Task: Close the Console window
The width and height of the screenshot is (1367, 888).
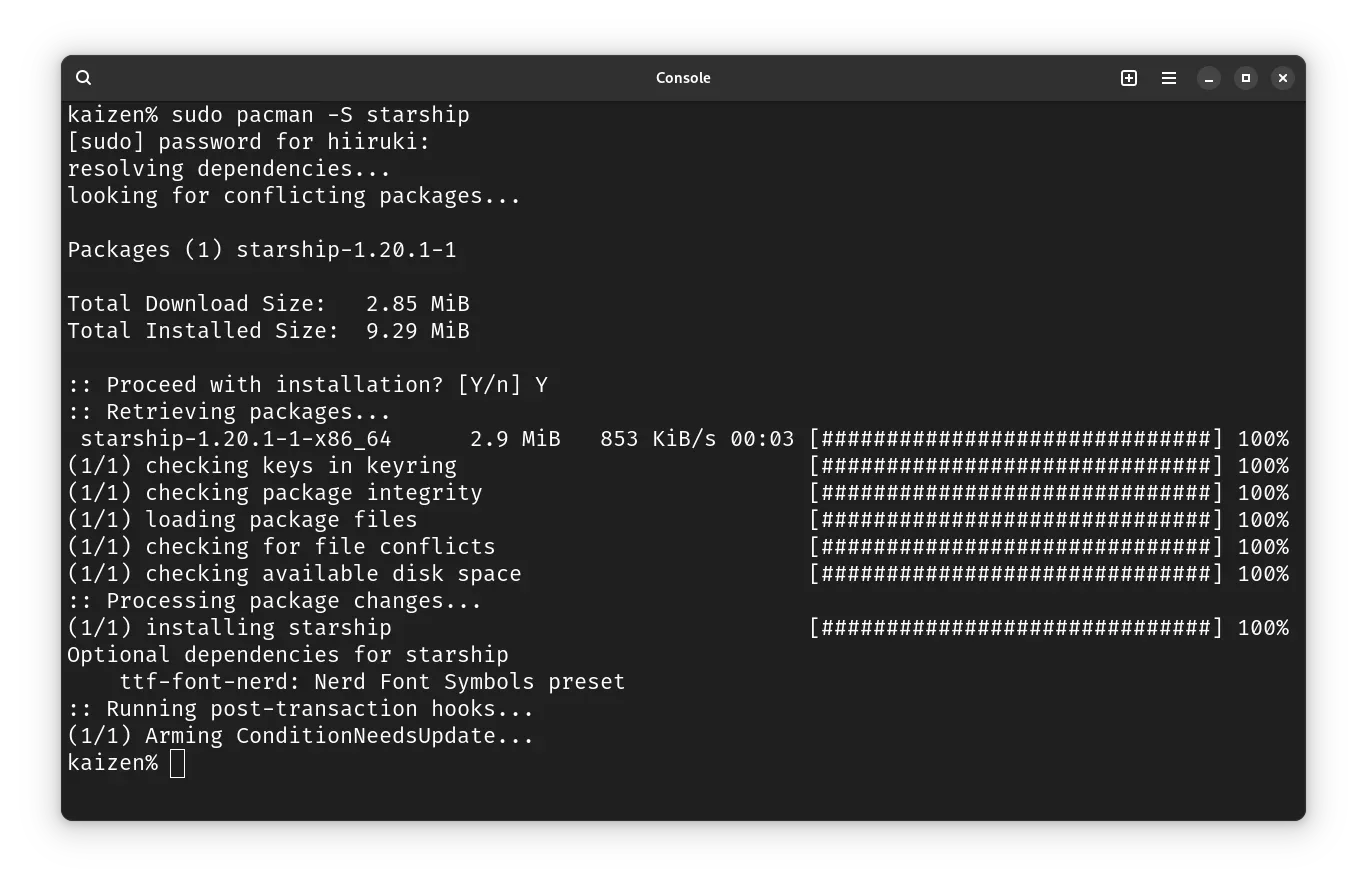Action: coord(1282,78)
